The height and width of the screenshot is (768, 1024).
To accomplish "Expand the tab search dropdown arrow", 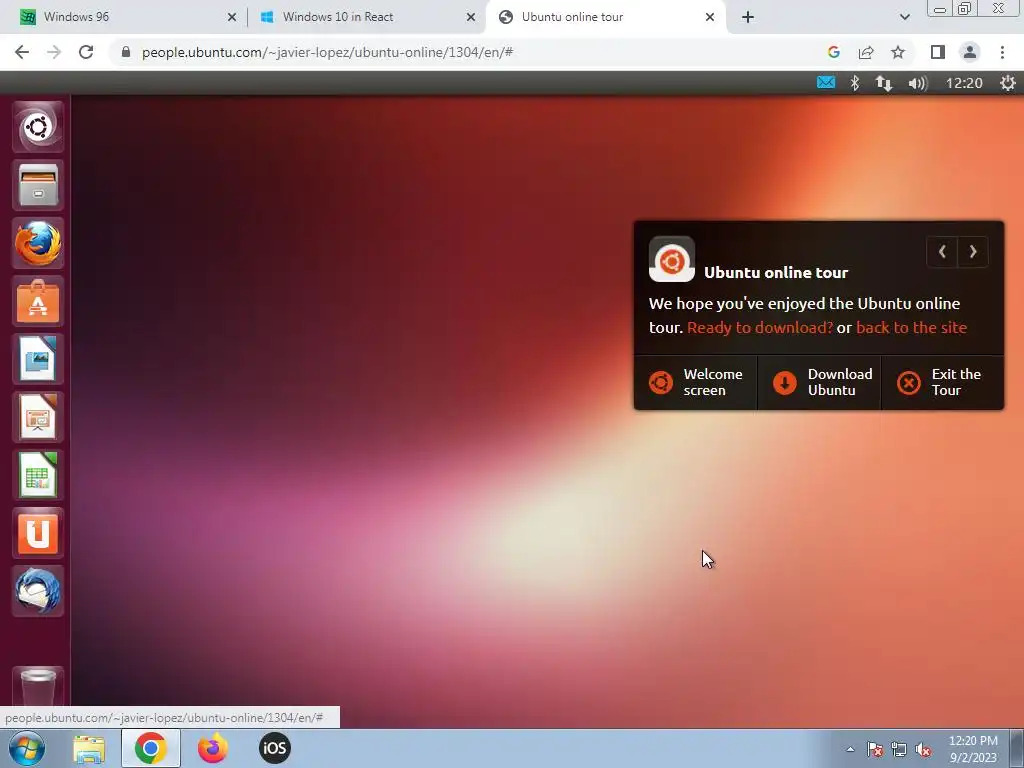I will (x=904, y=17).
